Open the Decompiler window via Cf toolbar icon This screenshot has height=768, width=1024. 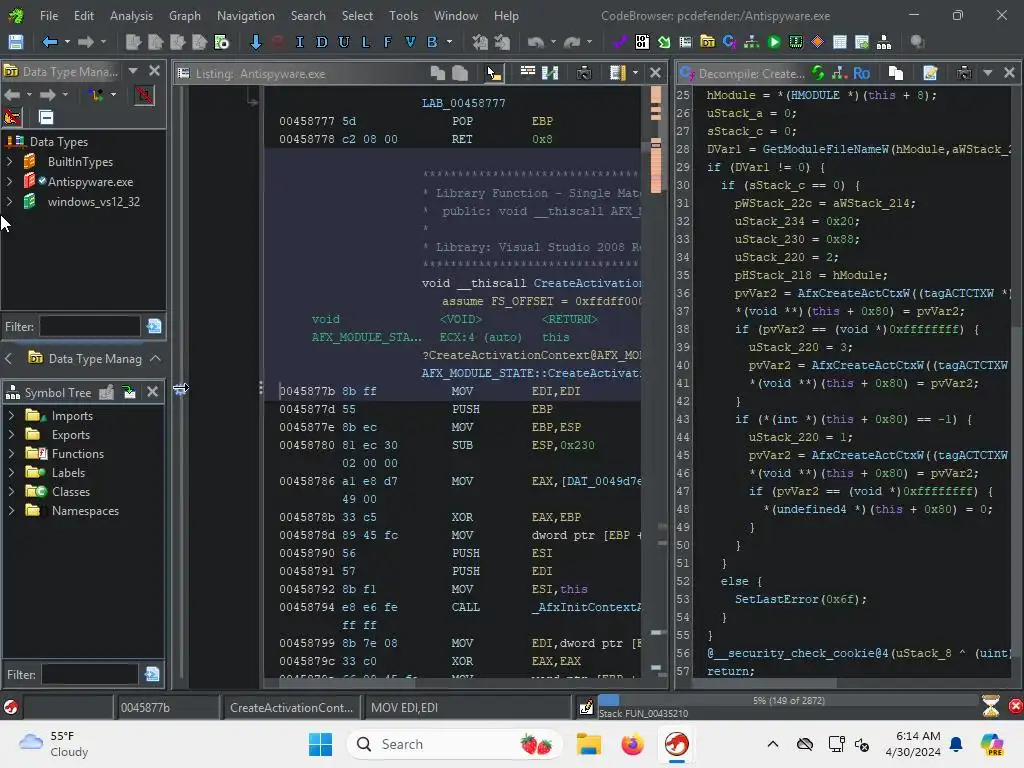point(729,42)
